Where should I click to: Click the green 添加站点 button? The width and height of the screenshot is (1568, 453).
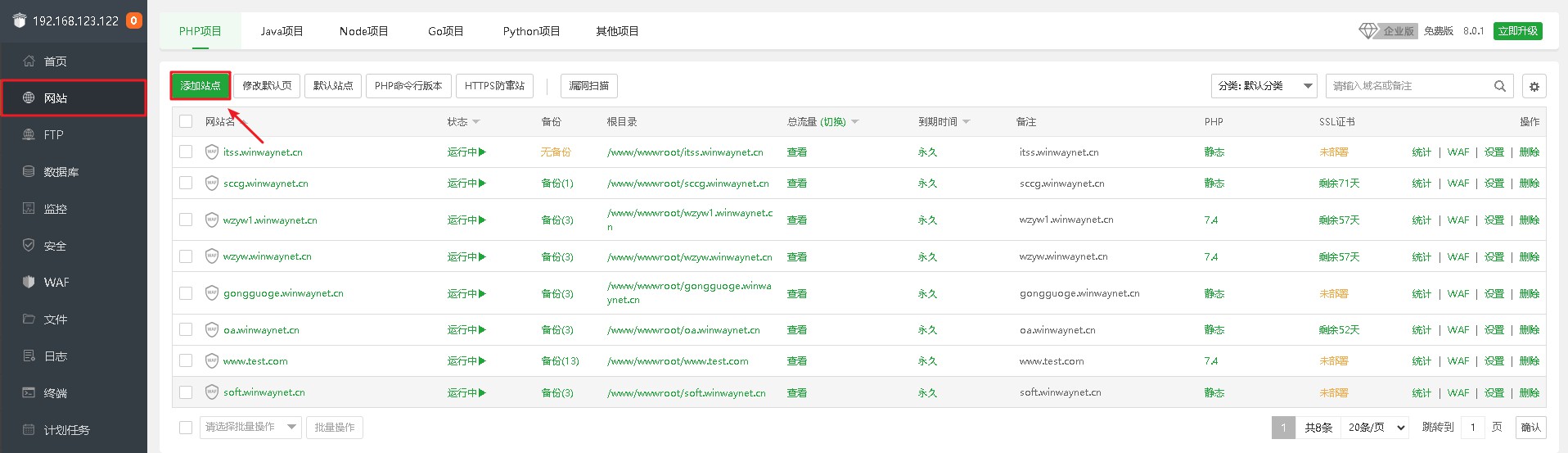(x=201, y=86)
